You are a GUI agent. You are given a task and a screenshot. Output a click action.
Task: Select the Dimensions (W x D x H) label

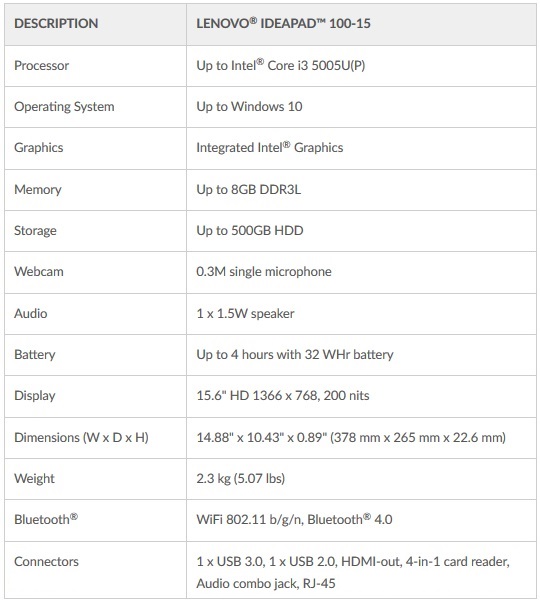click(x=82, y=438)
